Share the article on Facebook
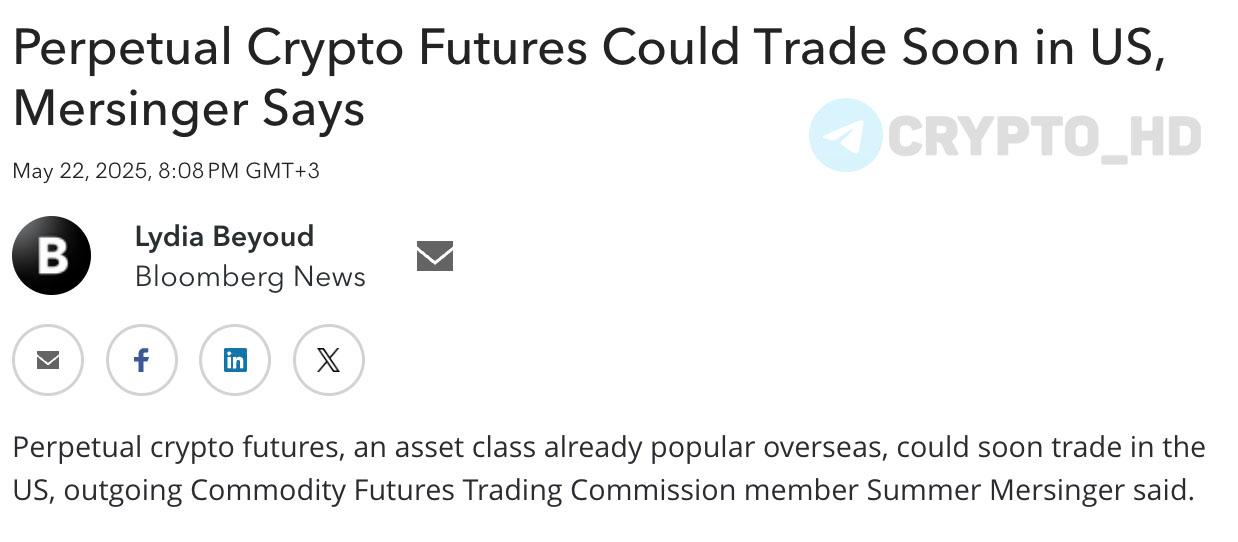This screenshot has width=1238, height=542. click(x=141, y=360)
